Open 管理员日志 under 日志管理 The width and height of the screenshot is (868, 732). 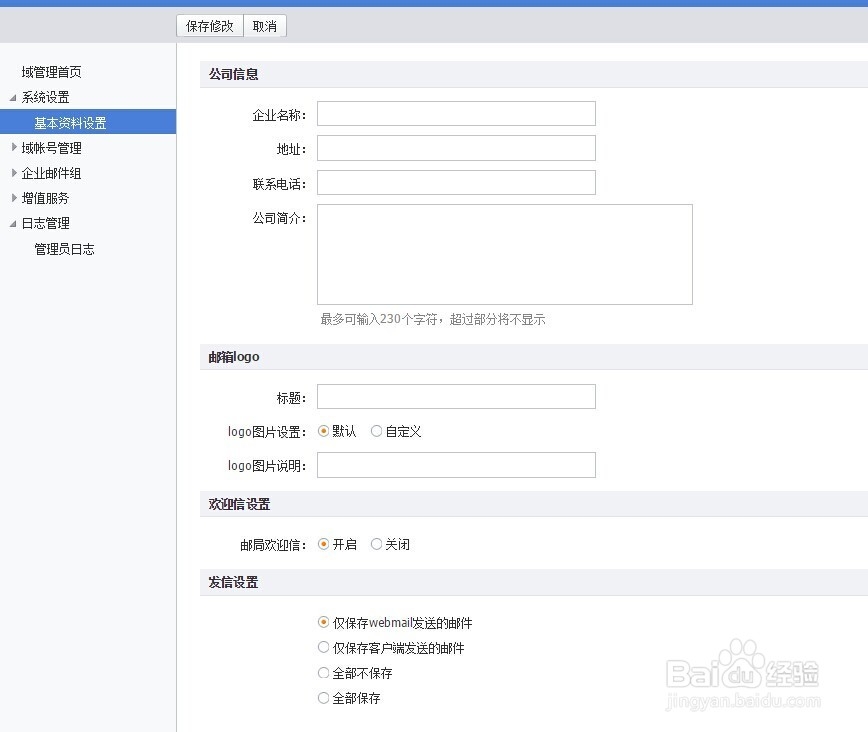click(x=64, y=249)
